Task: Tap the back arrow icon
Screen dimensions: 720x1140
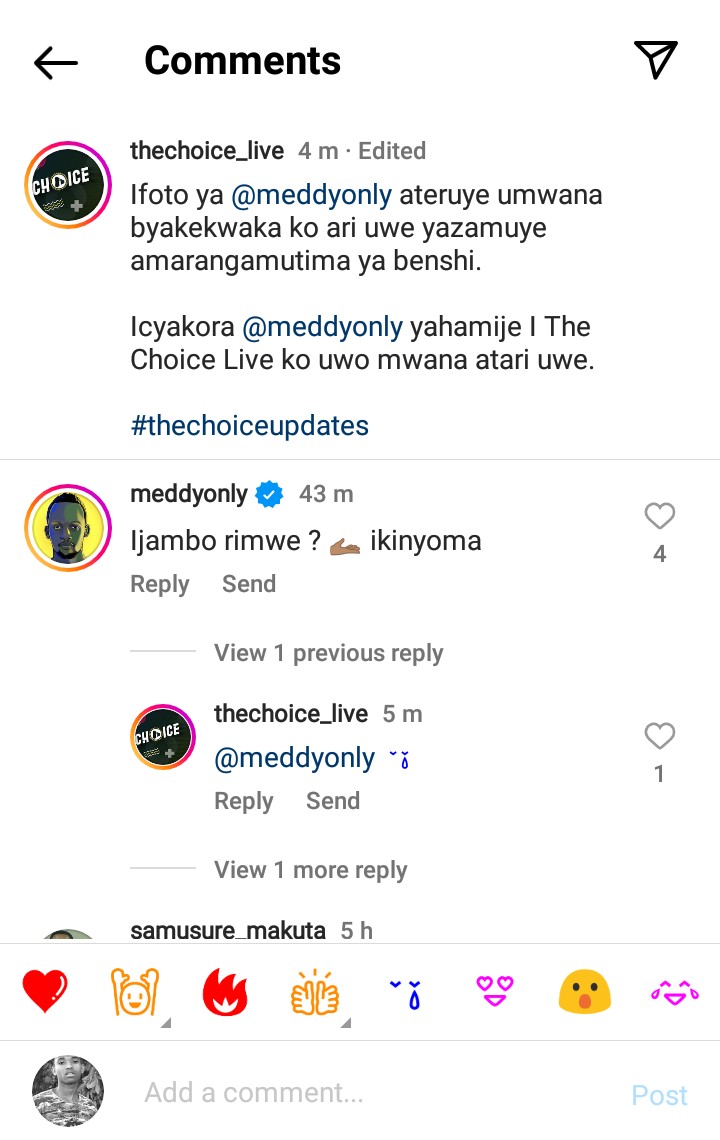Action: [x=56, y=62]
